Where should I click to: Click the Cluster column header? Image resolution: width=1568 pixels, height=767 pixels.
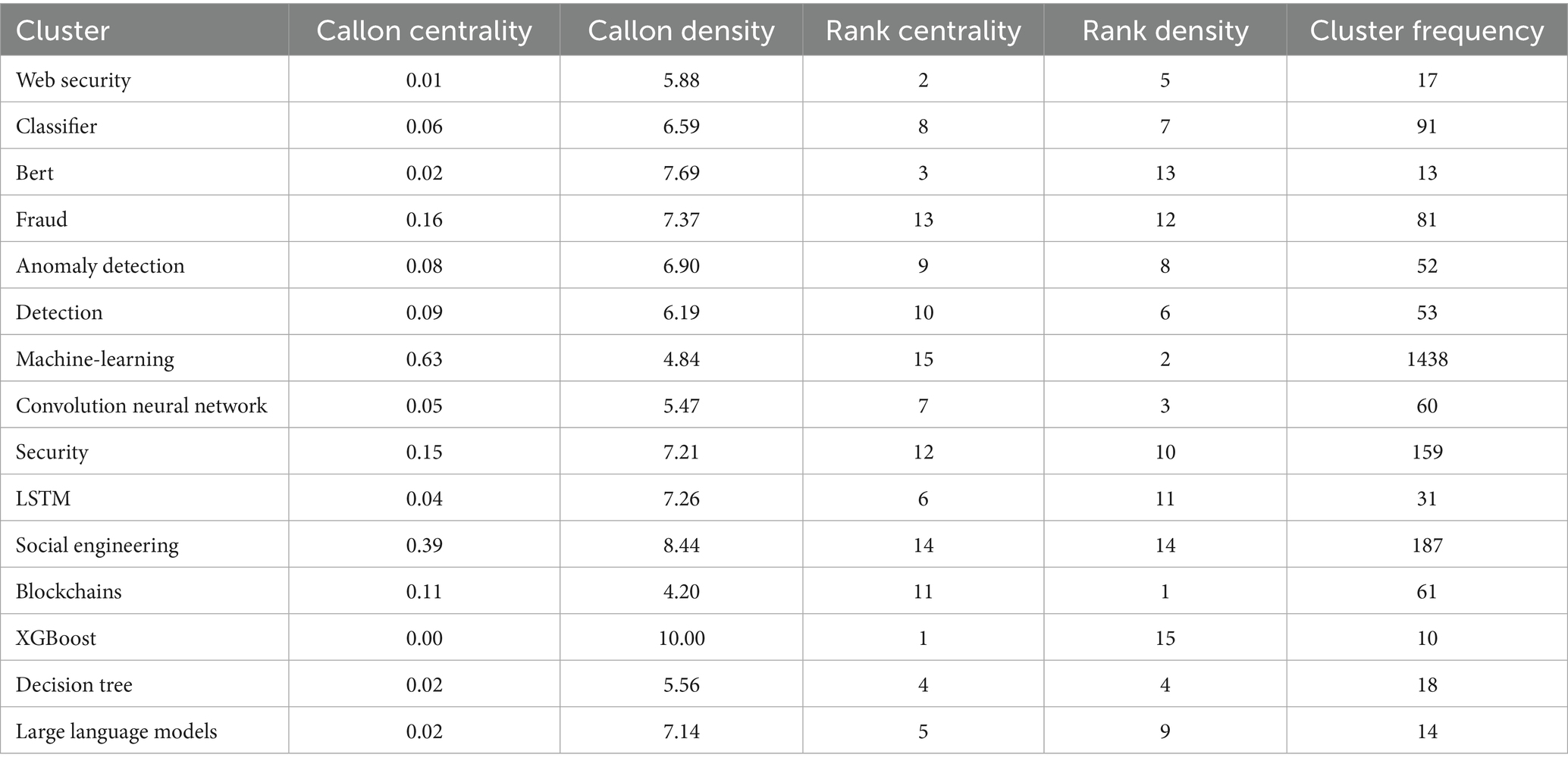pyautogui.click(x=63, y=31)
